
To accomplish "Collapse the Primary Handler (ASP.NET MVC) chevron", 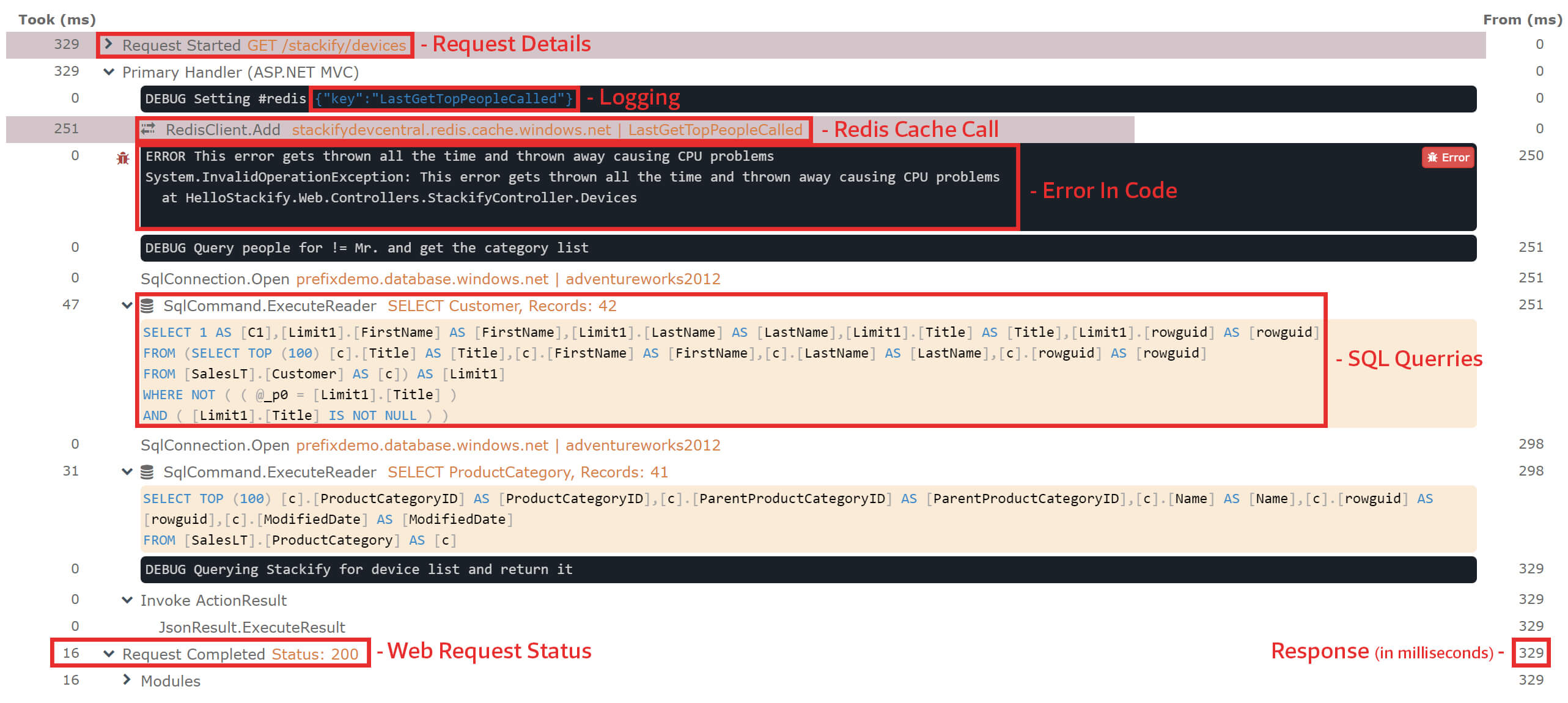I will [109, 72].
